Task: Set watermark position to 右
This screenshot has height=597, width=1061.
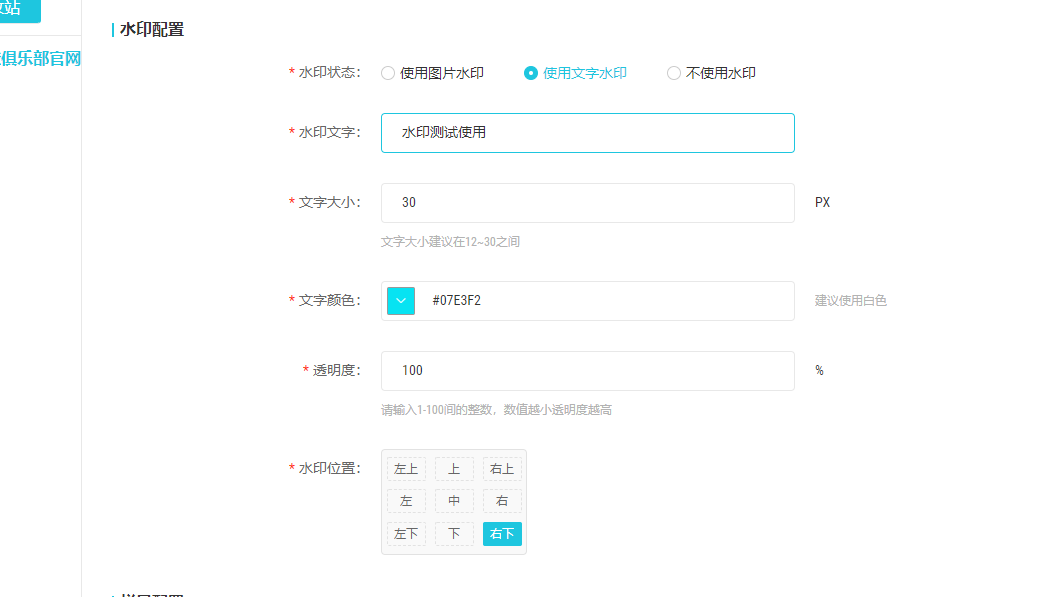Action: pyautogui.click(x=502, y=501)
